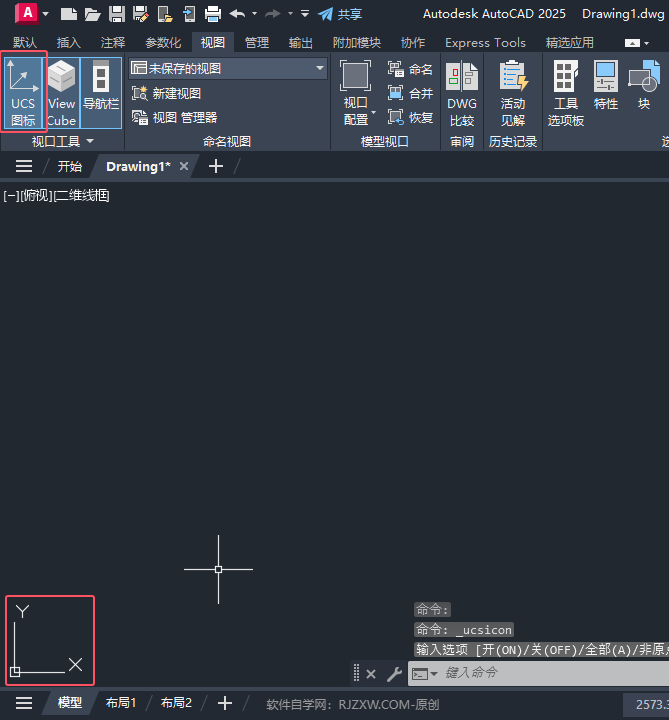
Task: Click the 共享 share button
Action: (x=340, y=14)
